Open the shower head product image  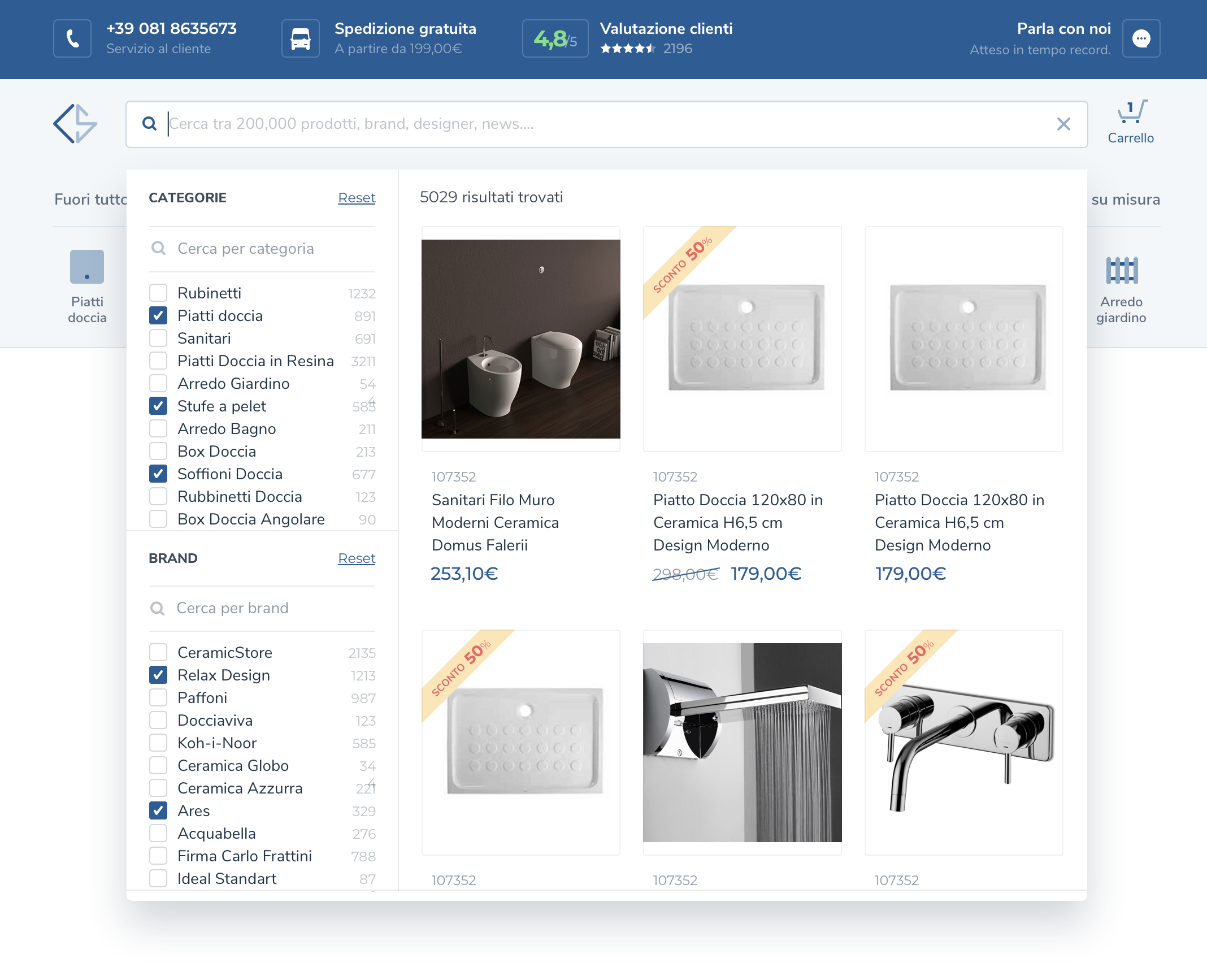[742, 742]
